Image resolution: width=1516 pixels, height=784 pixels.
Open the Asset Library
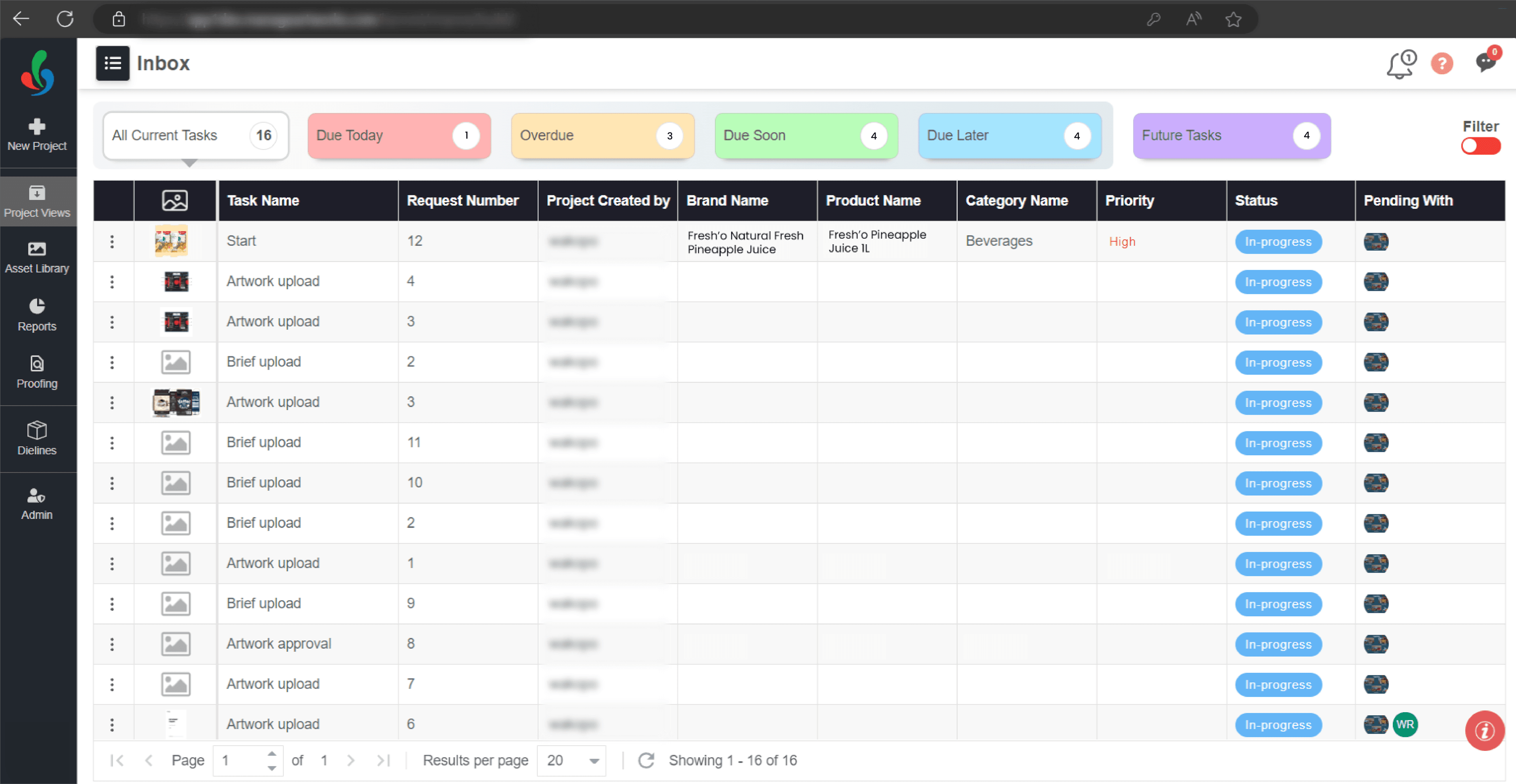click(37, 258)
